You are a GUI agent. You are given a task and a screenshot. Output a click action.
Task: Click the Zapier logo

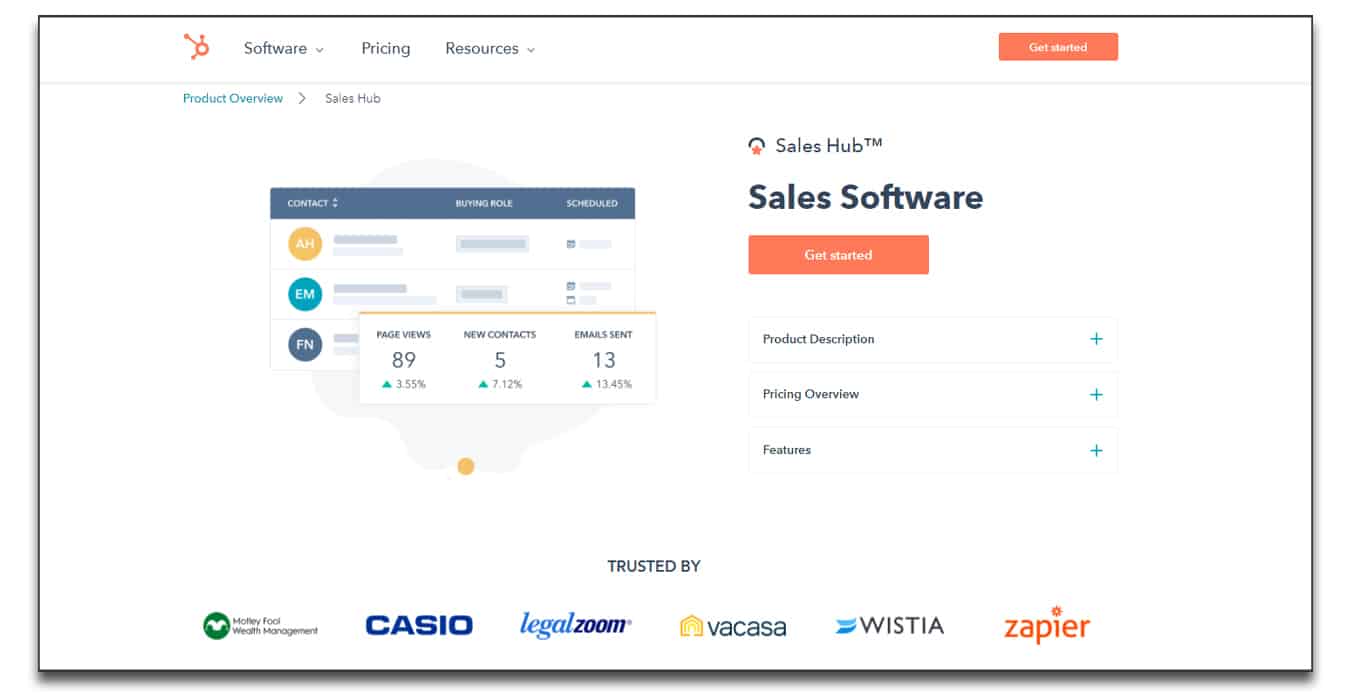(1047, 624)
